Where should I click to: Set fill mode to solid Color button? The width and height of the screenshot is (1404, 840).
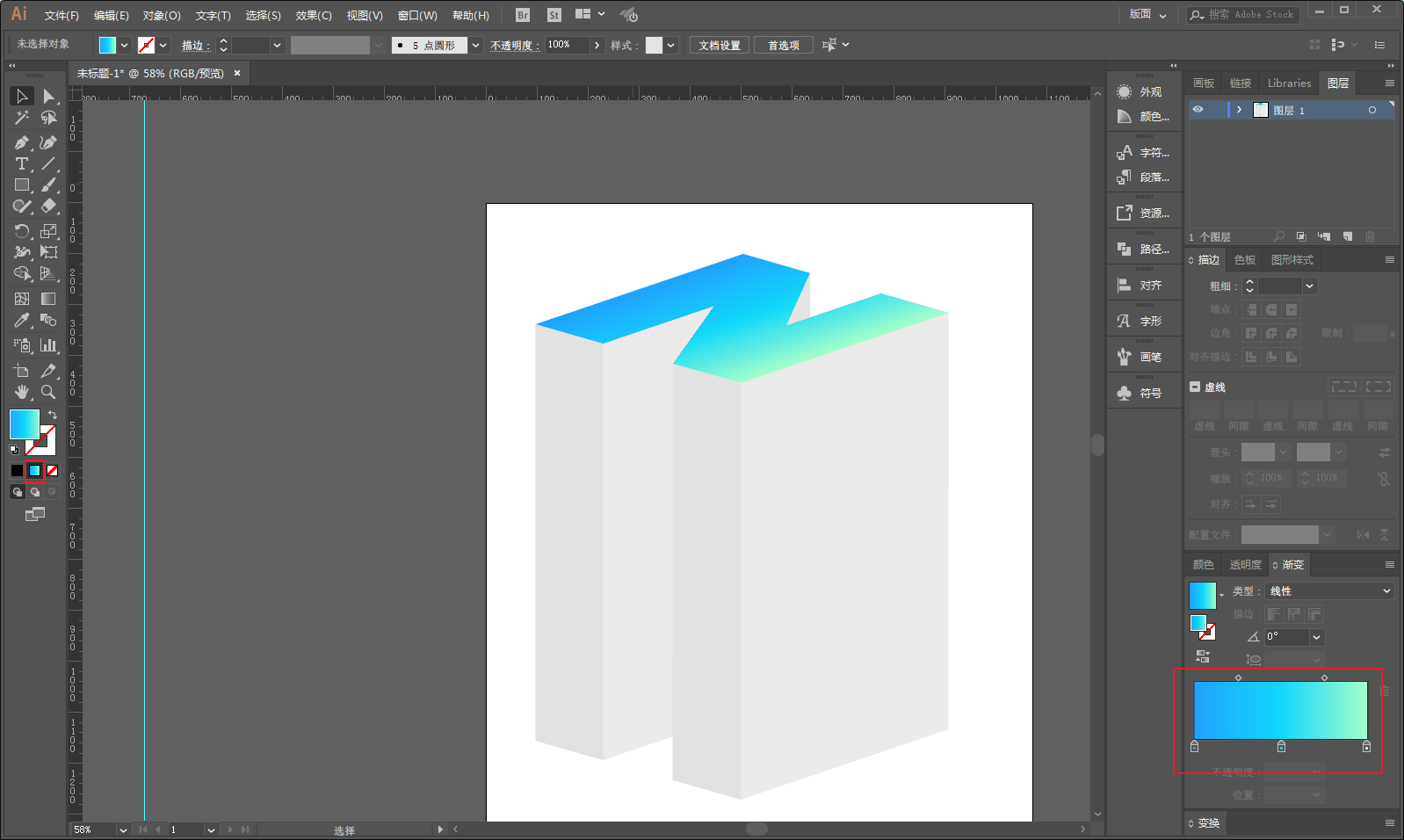17,470
